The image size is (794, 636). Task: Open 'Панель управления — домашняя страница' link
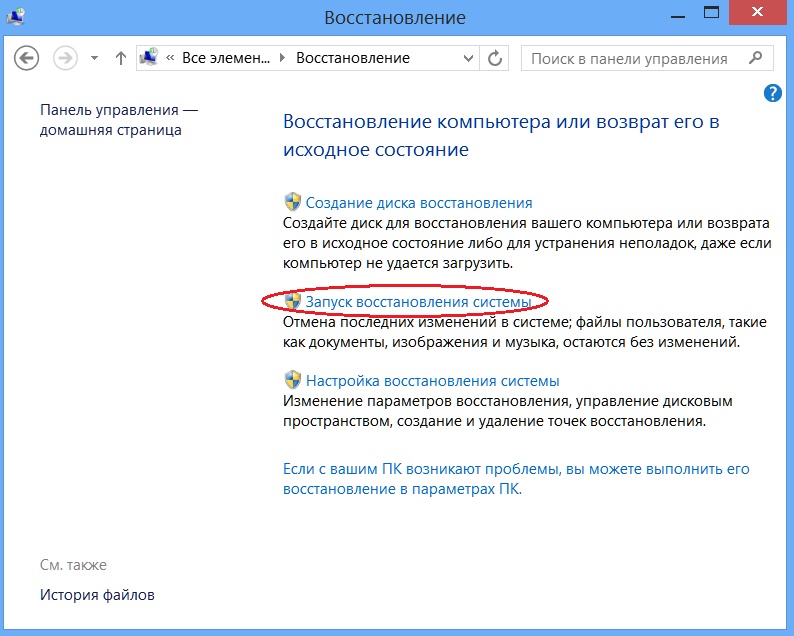118,120
